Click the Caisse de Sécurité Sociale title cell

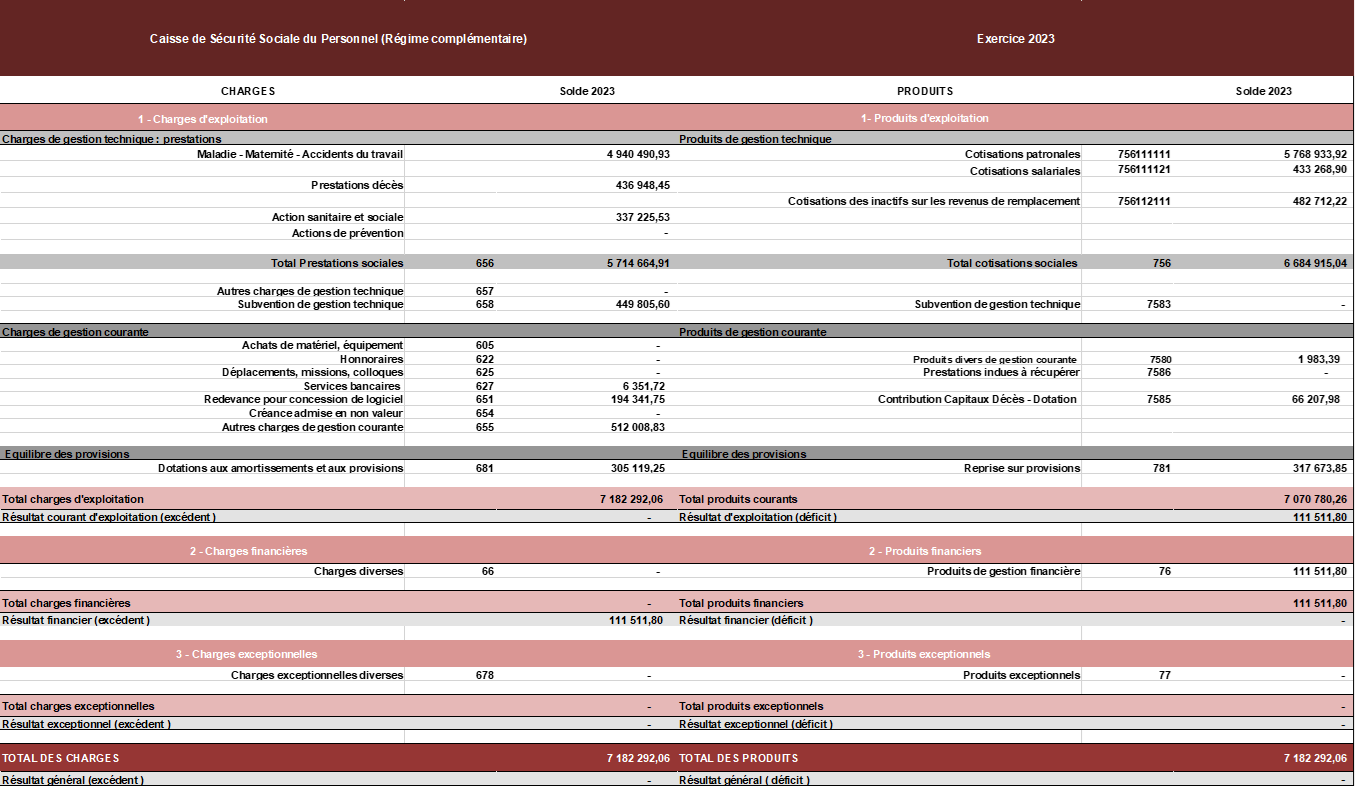click(338, 39)
